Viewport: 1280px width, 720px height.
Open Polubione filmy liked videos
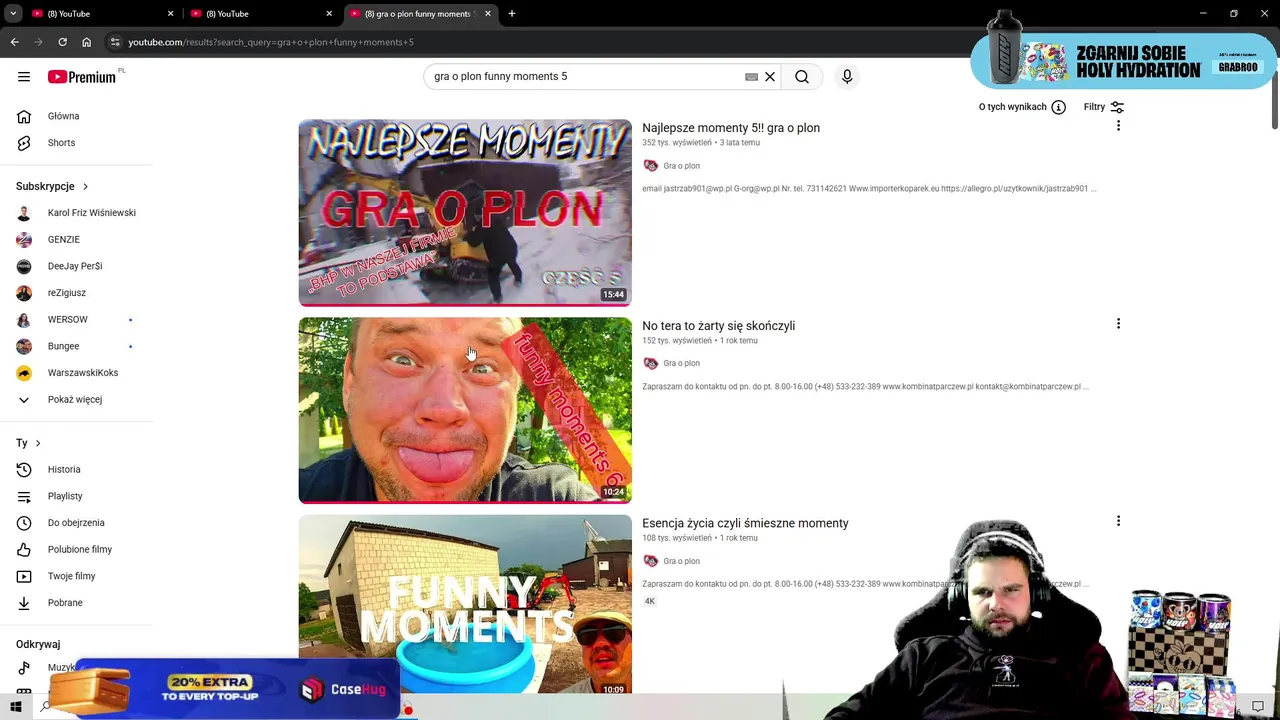[x=78, y=549]
